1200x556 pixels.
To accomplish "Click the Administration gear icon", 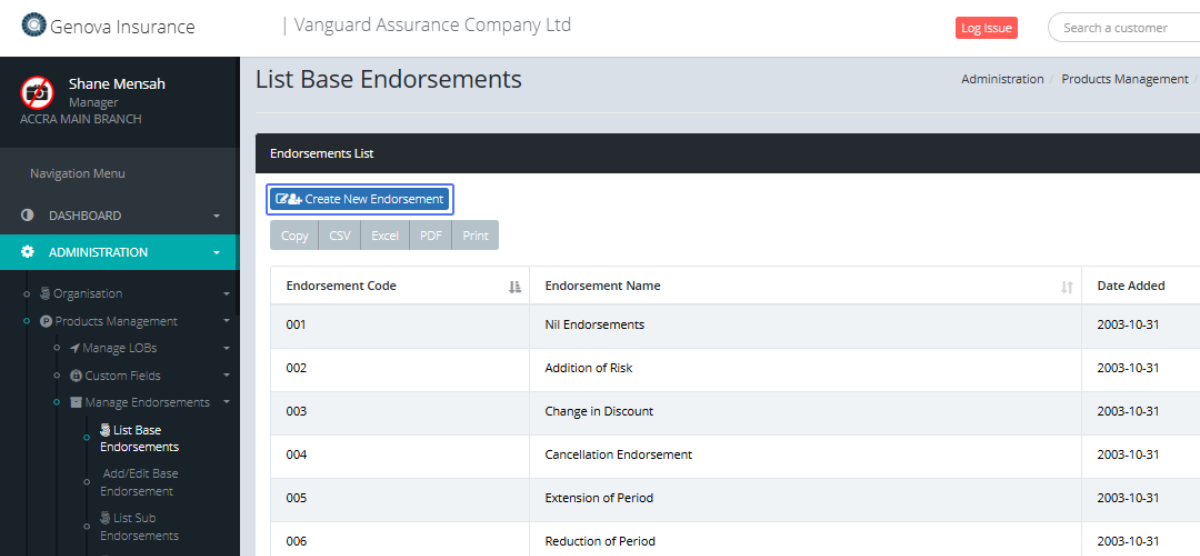I will [27, 253].
